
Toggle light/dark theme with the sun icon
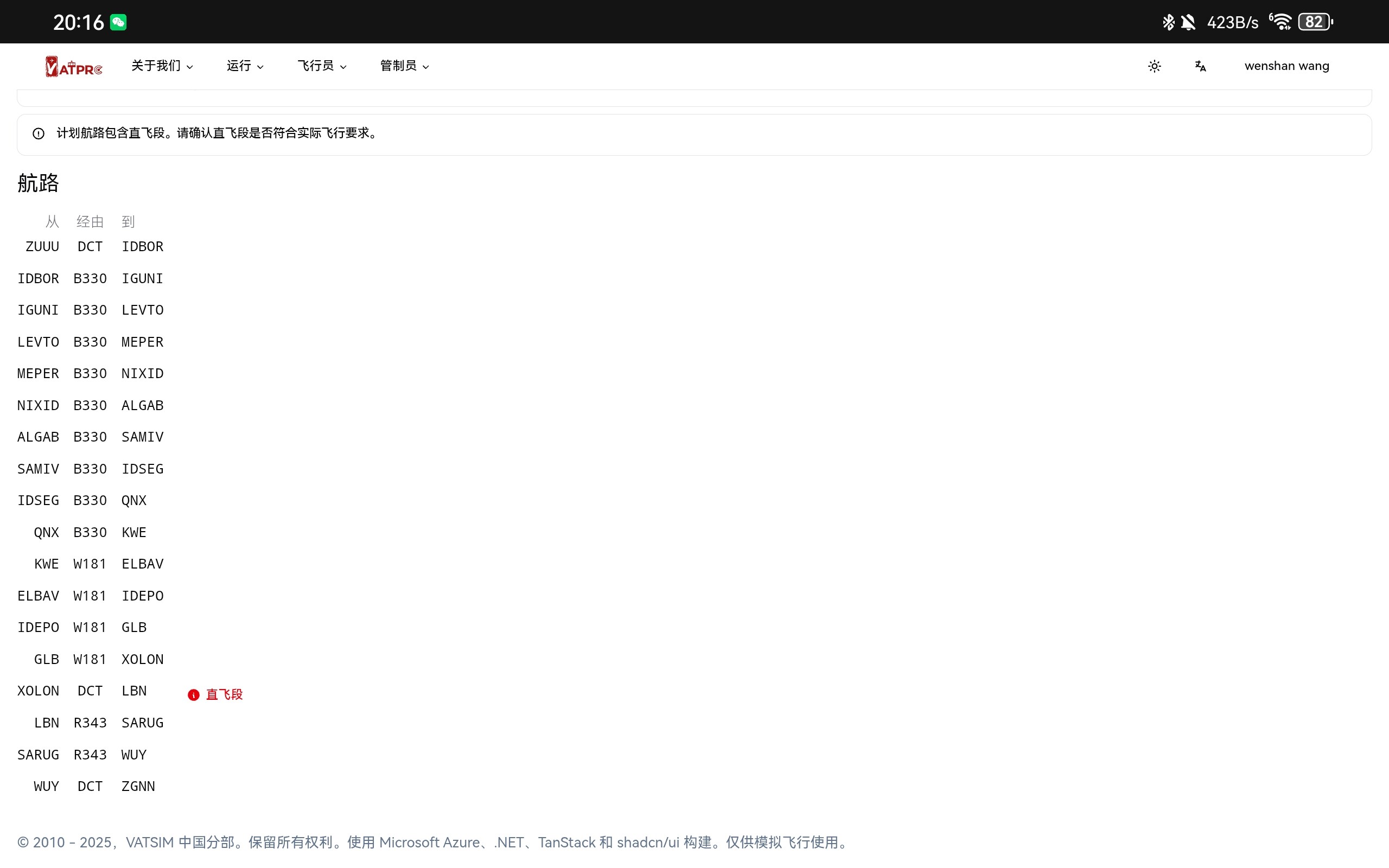(x=1154, y=66)
